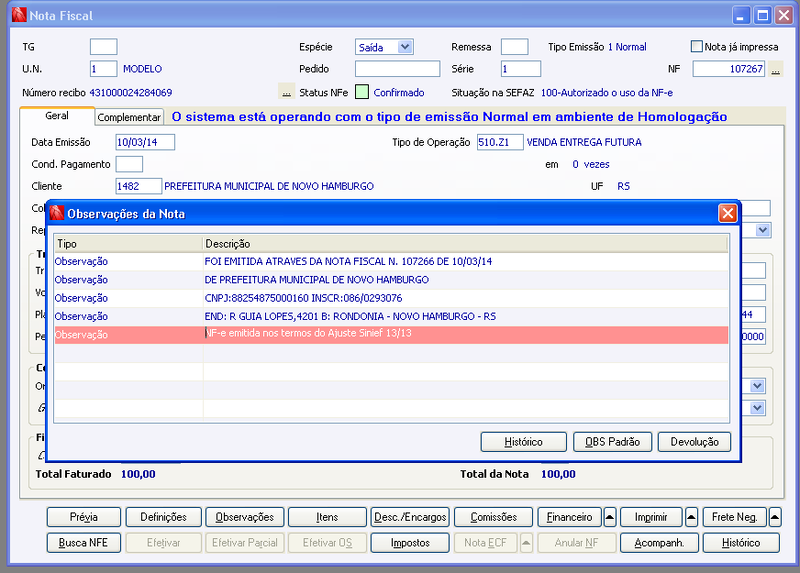
Task: Click the Cliente code field 1482
Action: pos(138,186)
